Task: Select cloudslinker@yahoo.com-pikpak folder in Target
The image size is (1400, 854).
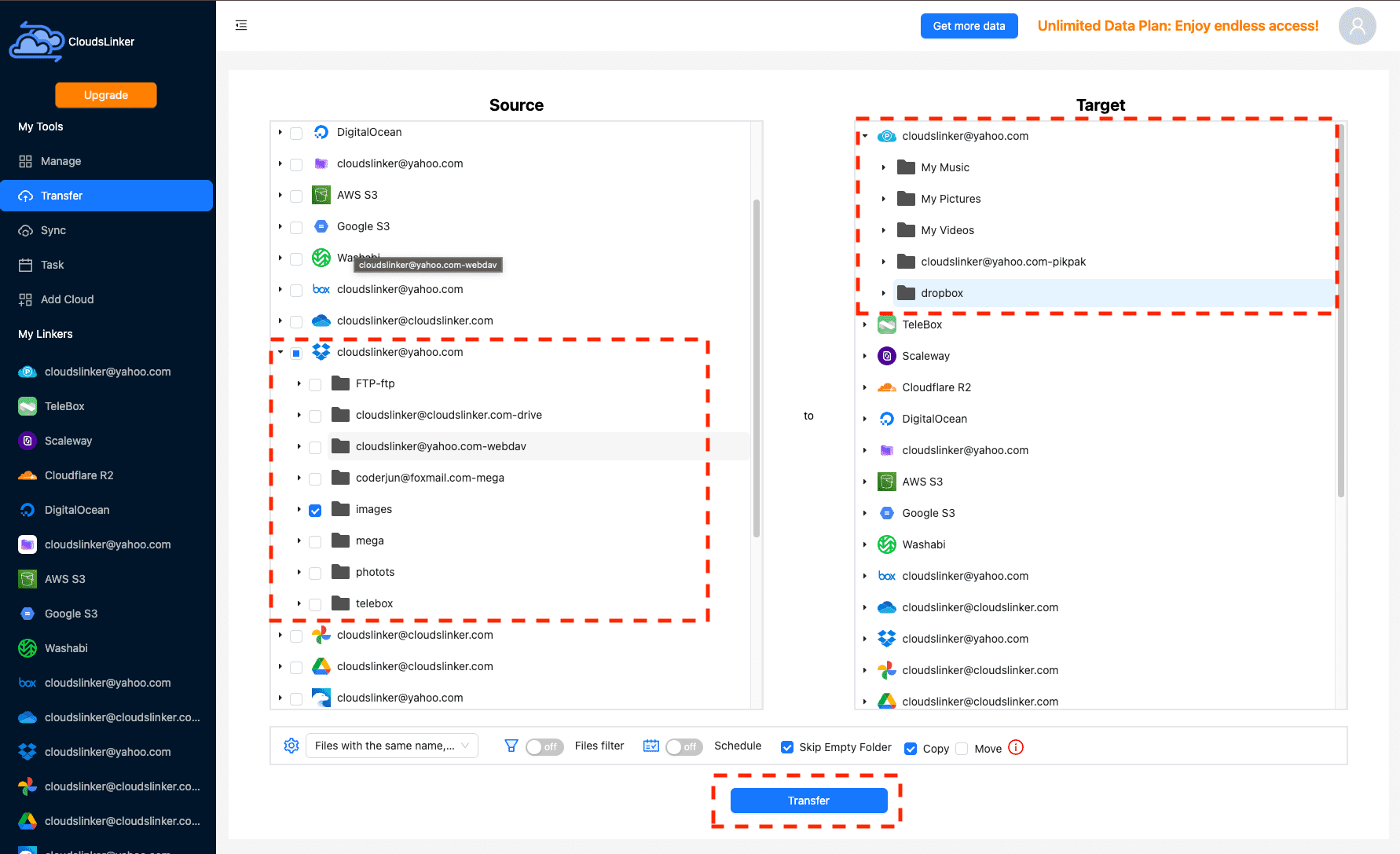Action: (x=1003, y=262)
